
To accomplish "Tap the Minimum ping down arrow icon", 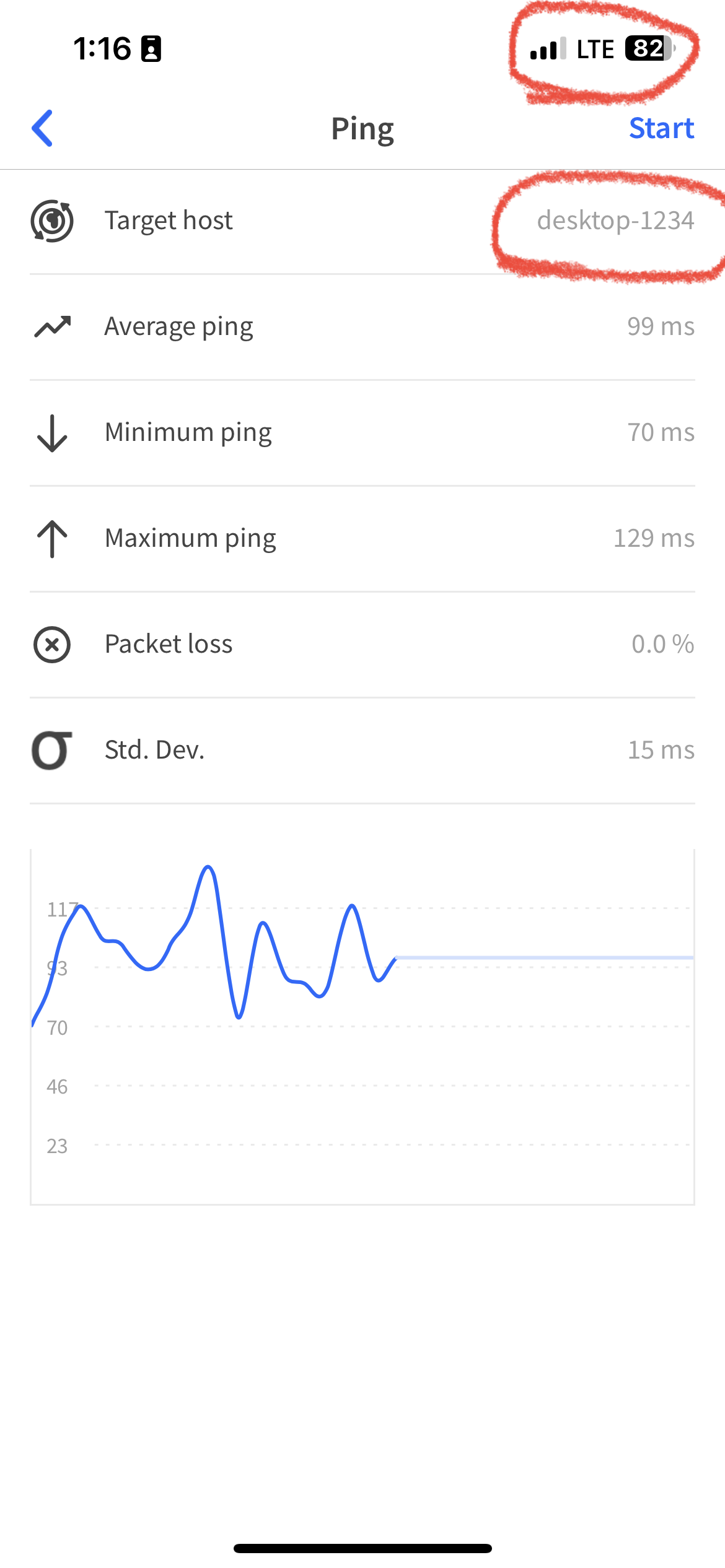I will (52, 433).
